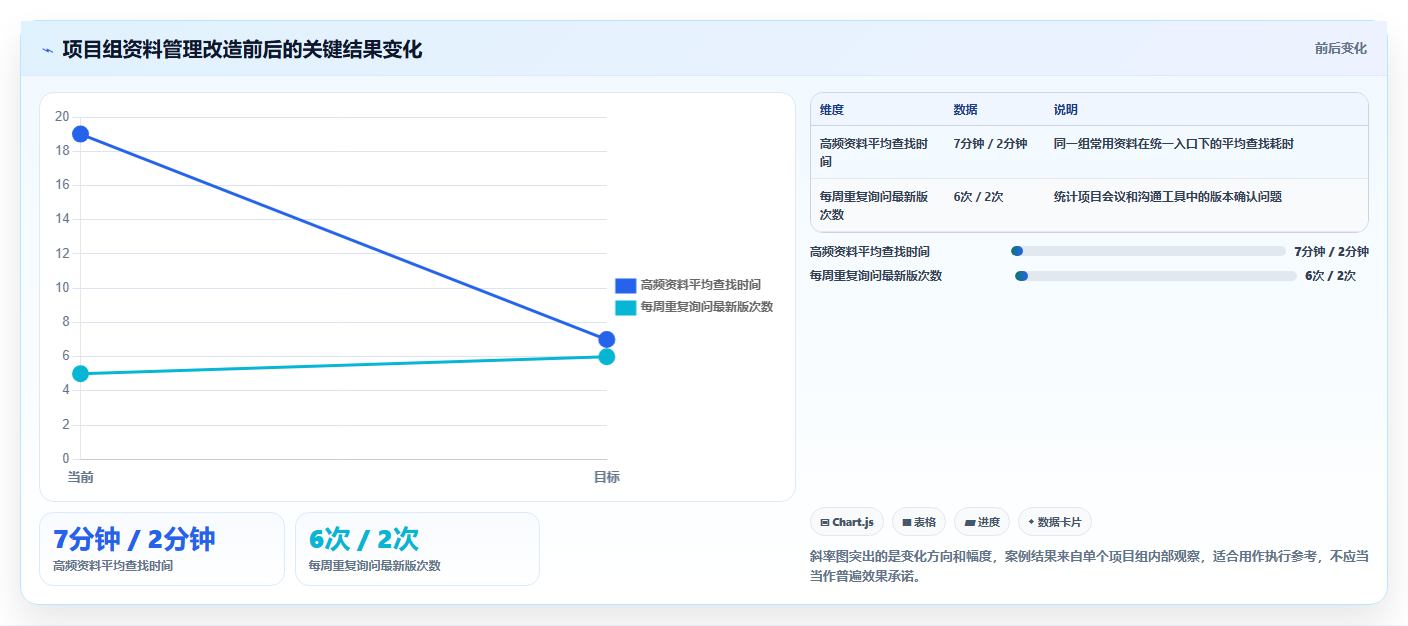Click the 数据卡片 tag
1408x626 pixels.
1055,522
